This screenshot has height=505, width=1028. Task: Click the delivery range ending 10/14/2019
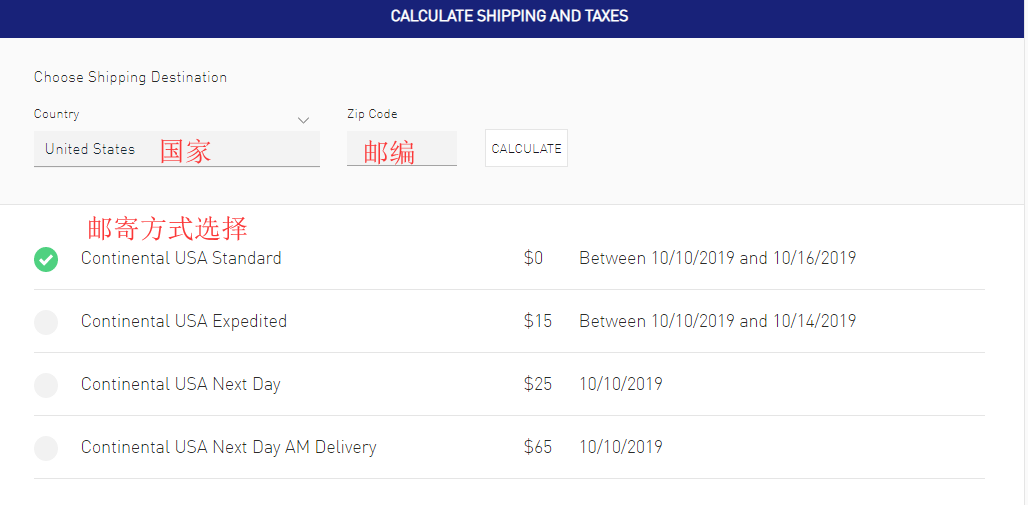(x=717, y=321)
